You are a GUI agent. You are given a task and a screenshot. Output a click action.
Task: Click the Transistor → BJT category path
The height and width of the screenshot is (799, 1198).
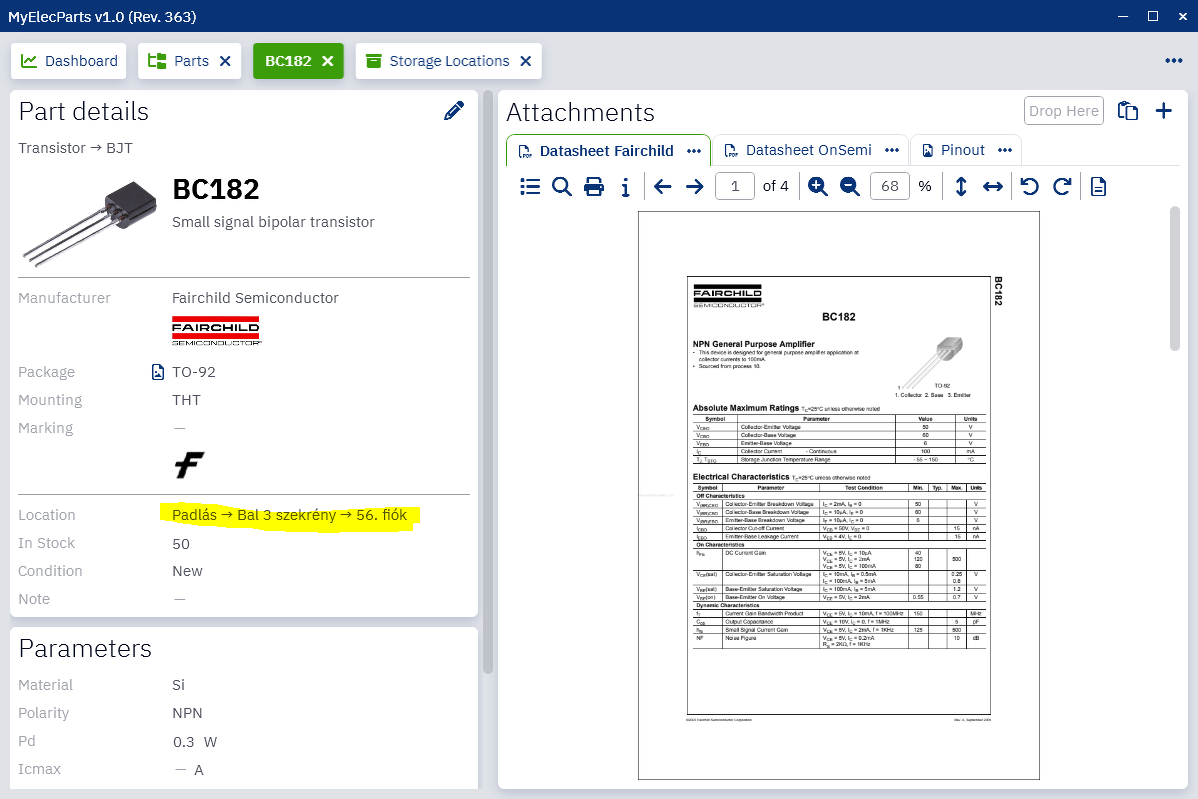76,148
